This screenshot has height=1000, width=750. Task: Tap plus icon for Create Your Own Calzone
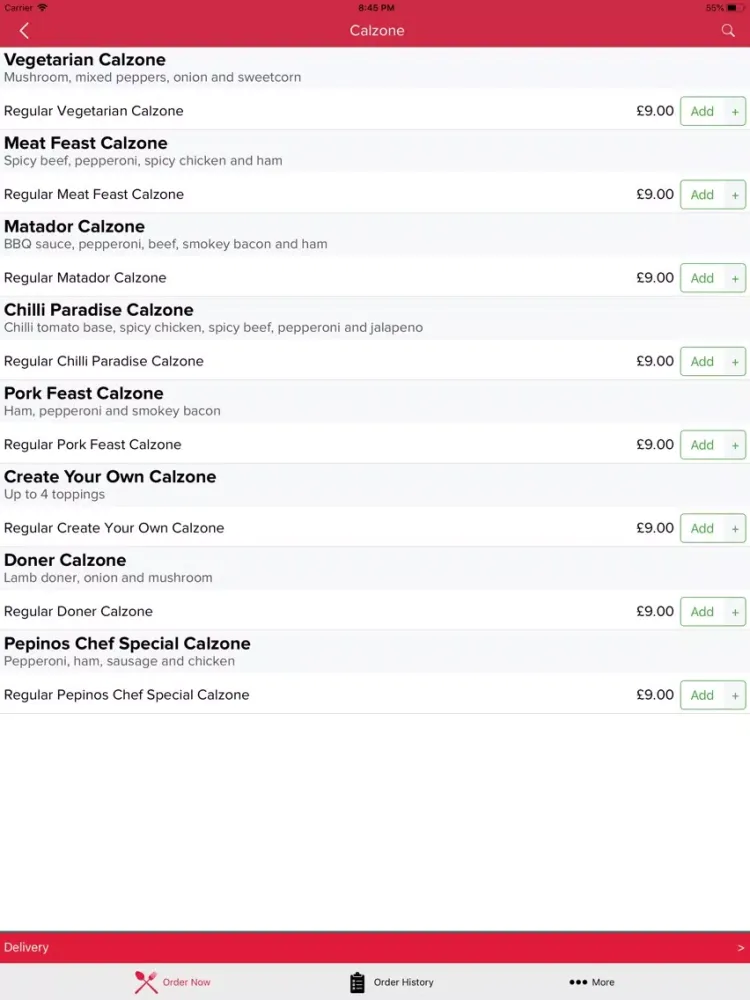pos(735,529)
